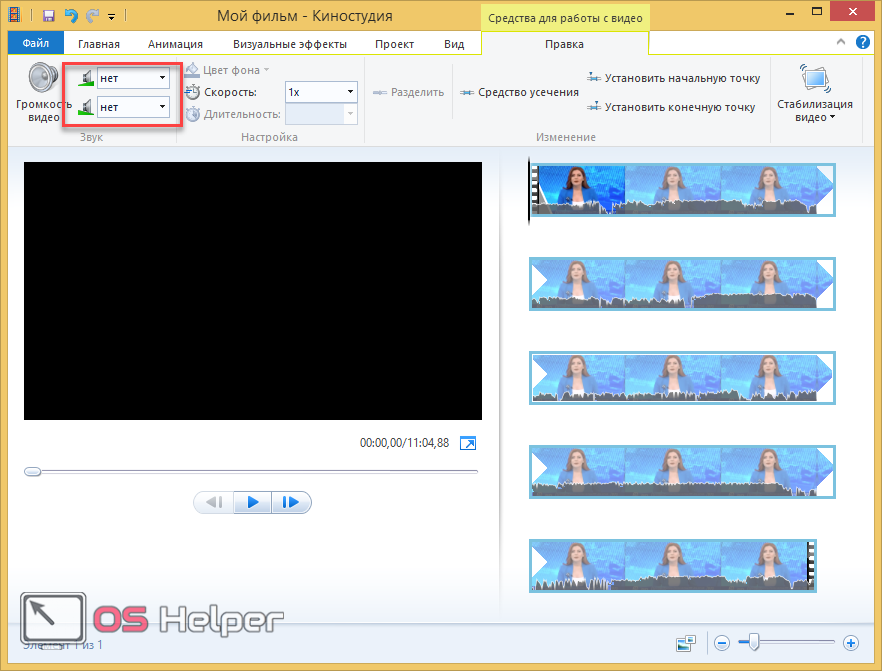Switch to the Анимация tab

click(x=175, y=44)
